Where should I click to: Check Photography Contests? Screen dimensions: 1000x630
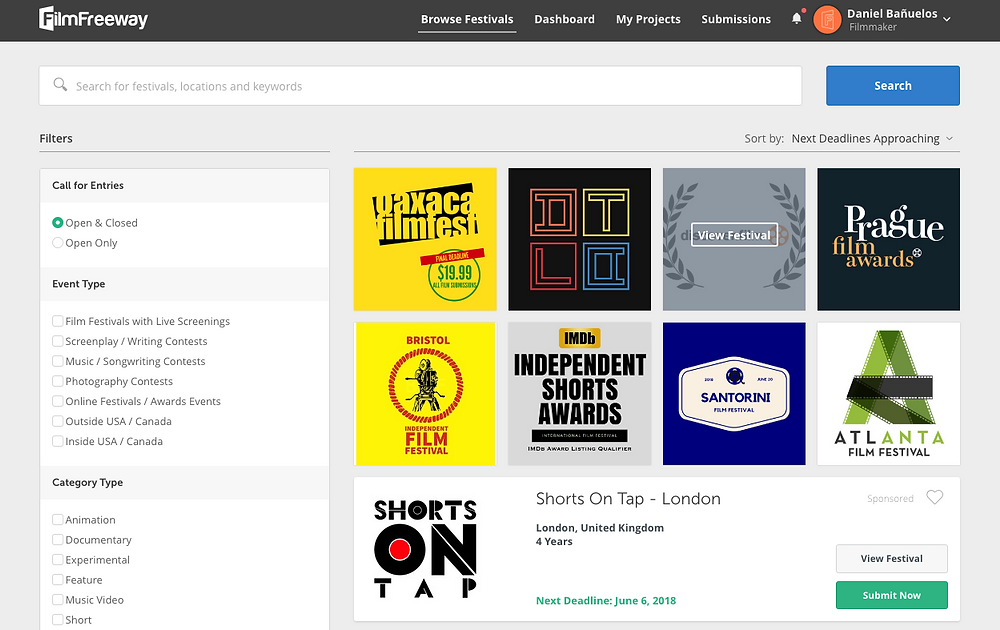click(57, 381)
